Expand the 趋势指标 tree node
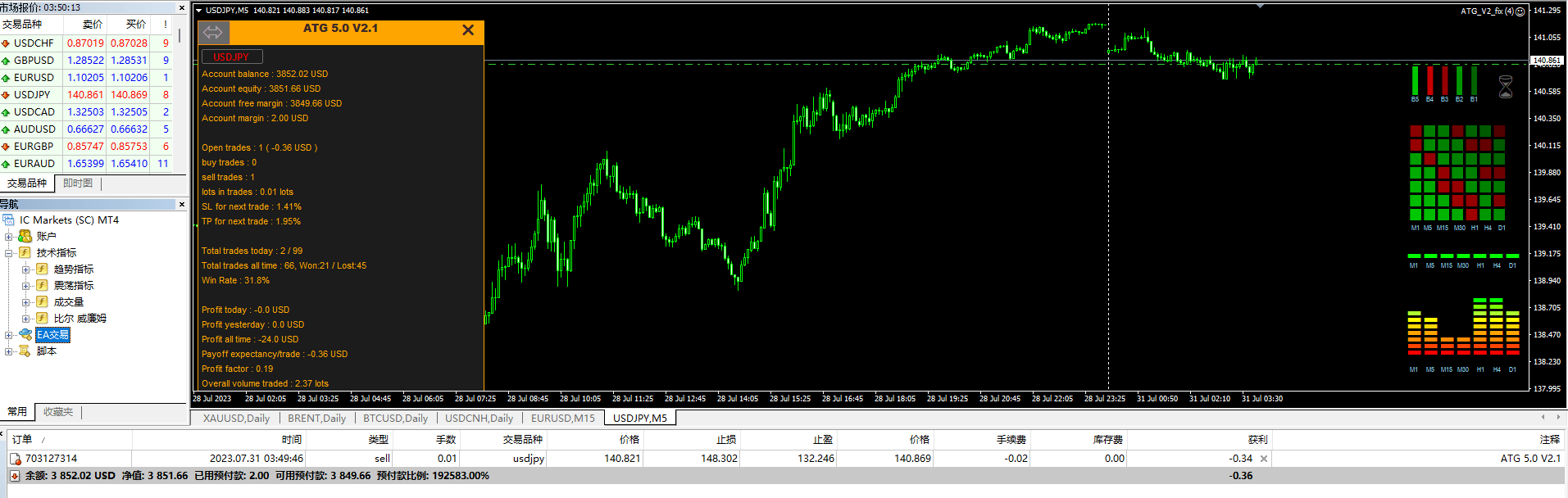The height and width of the screenshot is (498, 1568). click(x=25, y=269)
